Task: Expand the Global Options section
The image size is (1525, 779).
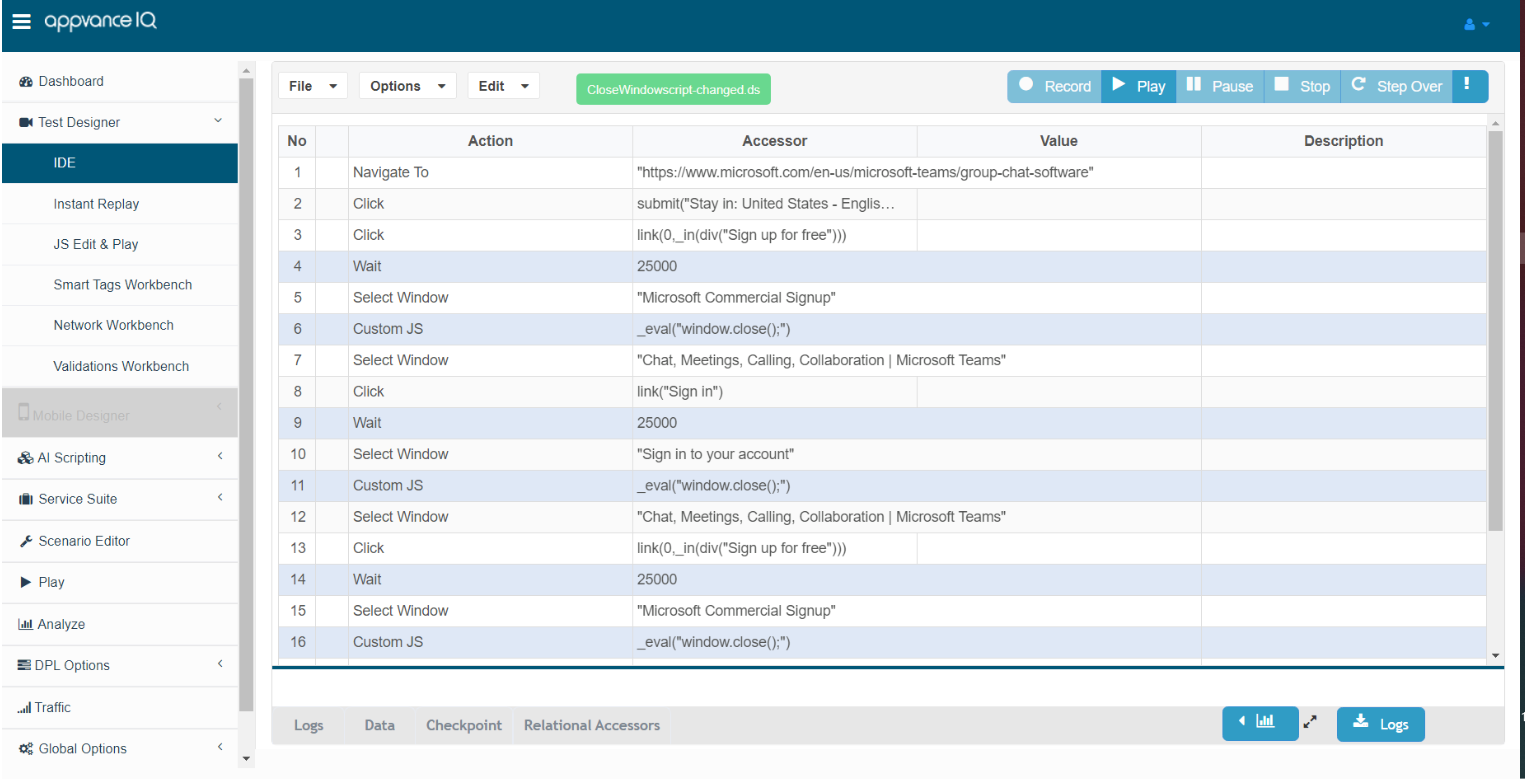Action: click(x=120, y=748)
